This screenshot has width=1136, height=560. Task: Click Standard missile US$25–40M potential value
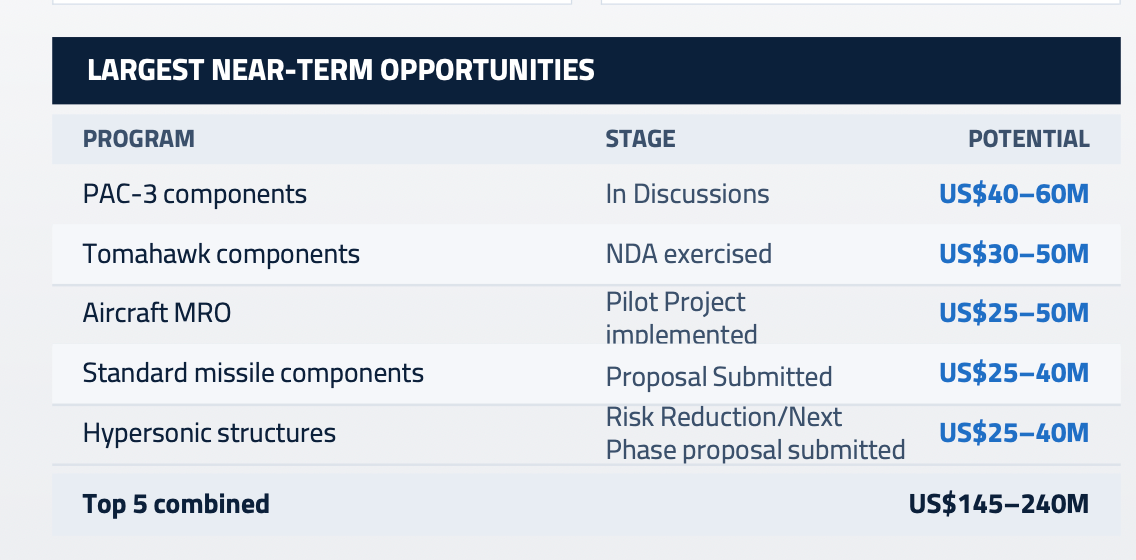[1014, 373]
